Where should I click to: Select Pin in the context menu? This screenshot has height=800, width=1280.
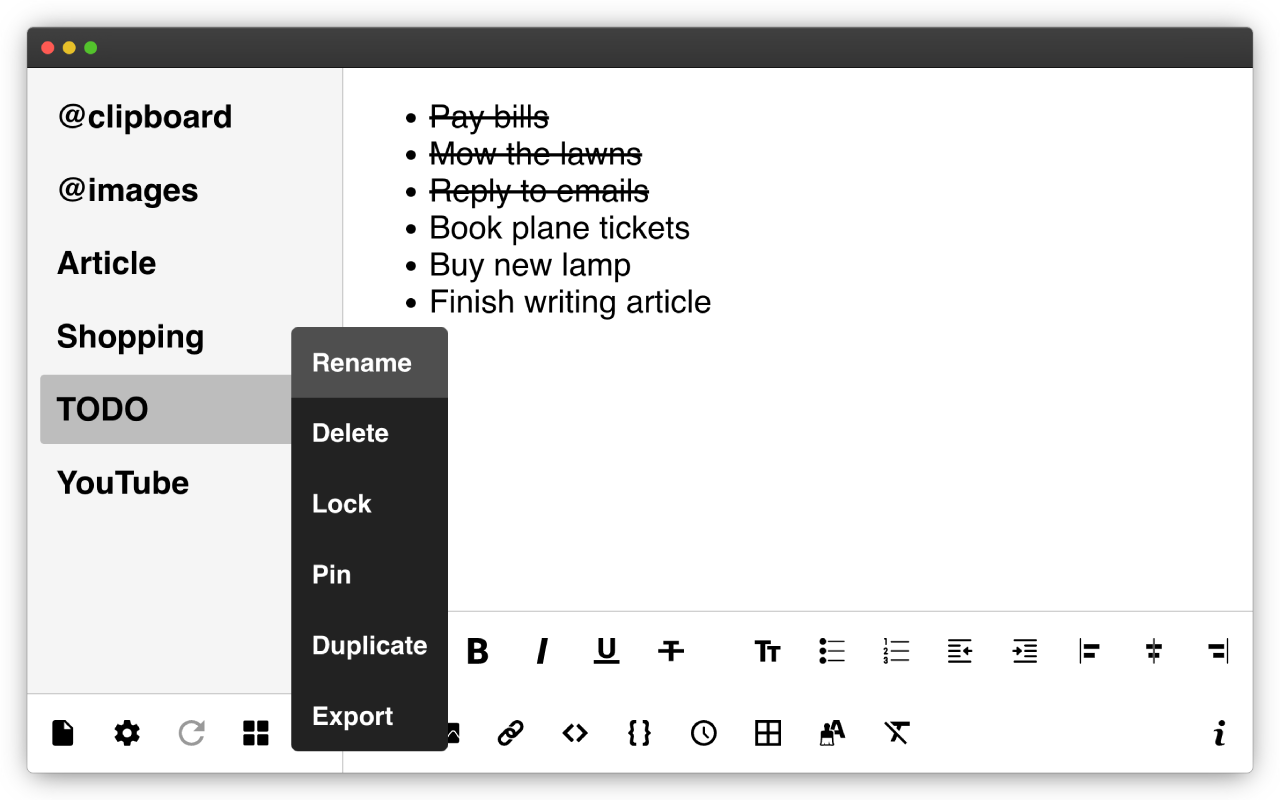(369, 575)
